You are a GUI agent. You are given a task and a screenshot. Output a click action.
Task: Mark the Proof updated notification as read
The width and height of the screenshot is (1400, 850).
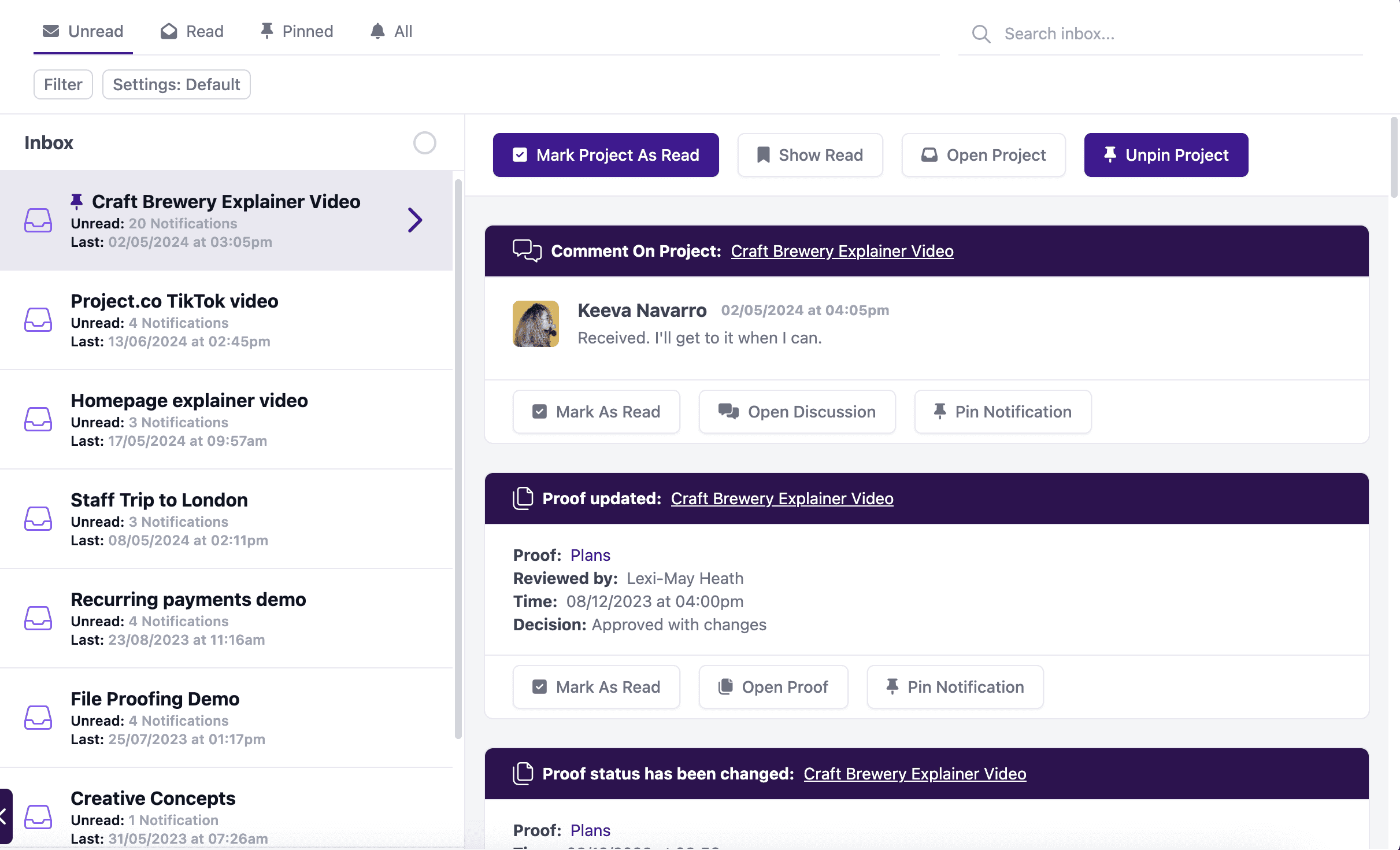pyautogui.click(x=596, y=687)
